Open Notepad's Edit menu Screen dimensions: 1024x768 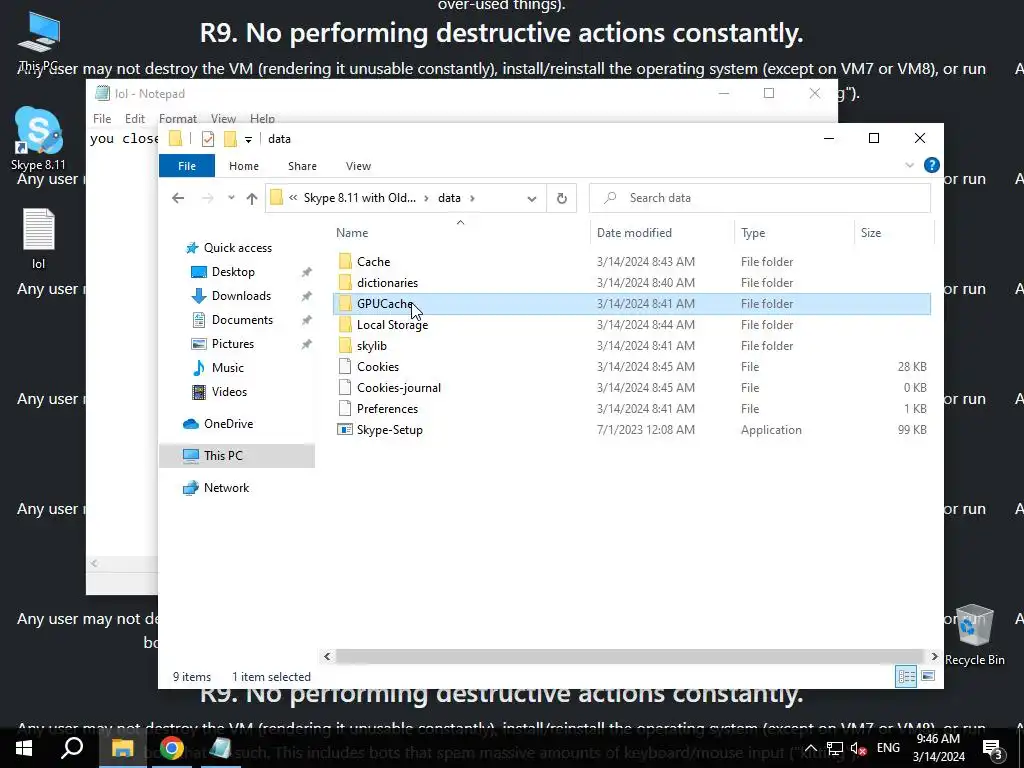click(135, 119)
